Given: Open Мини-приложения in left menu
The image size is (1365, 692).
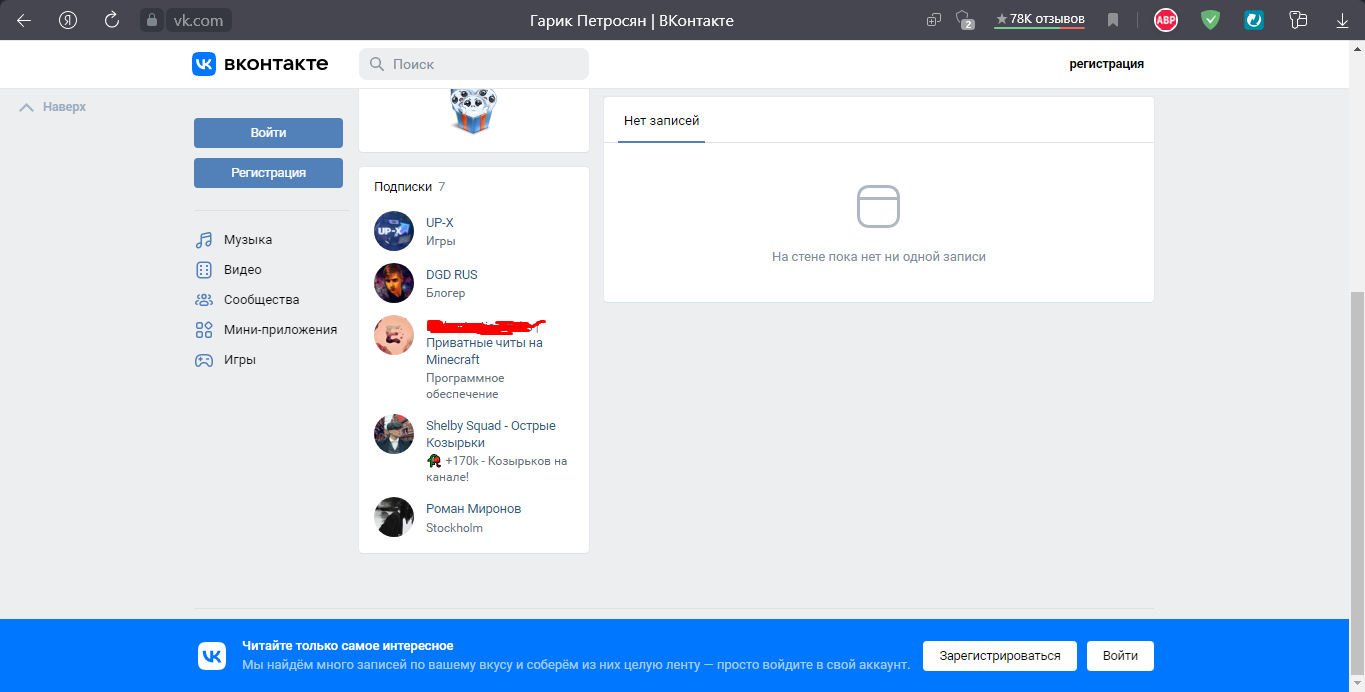Looking at the screenshot, I should coord(280,330).
